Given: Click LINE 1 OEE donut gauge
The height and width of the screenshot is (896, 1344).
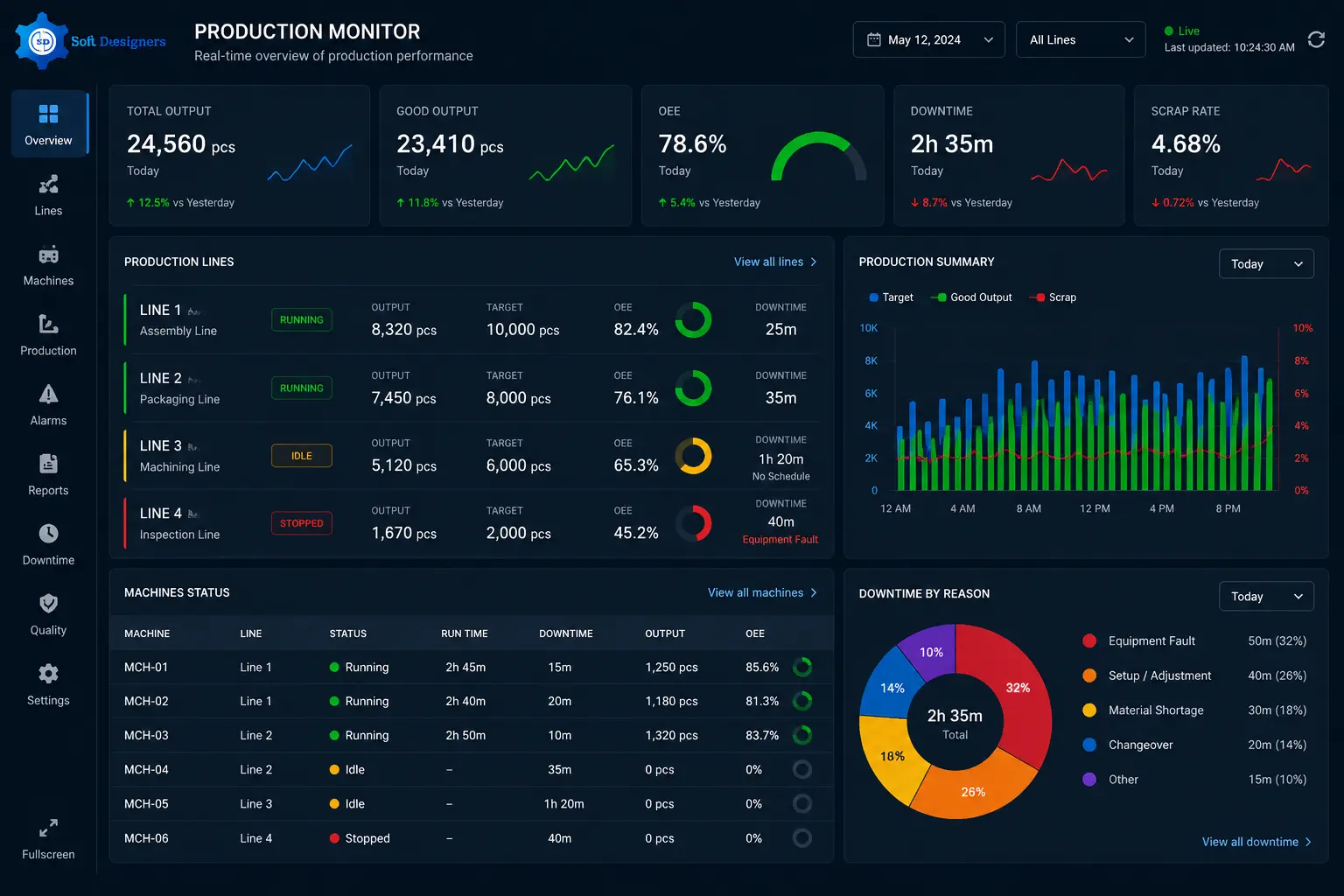Looking at the screenshot, I should coord(693,320).
